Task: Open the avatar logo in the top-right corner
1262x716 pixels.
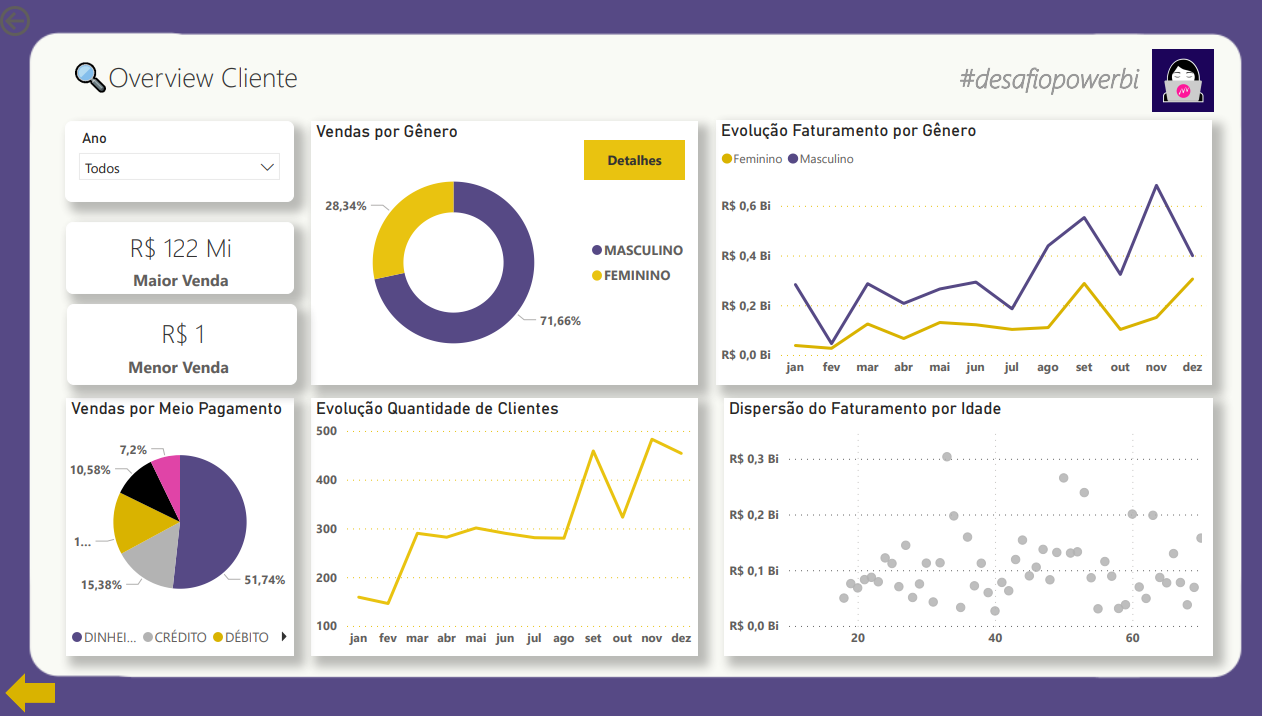Action: pyautogui.click(x=1182, y=79)
